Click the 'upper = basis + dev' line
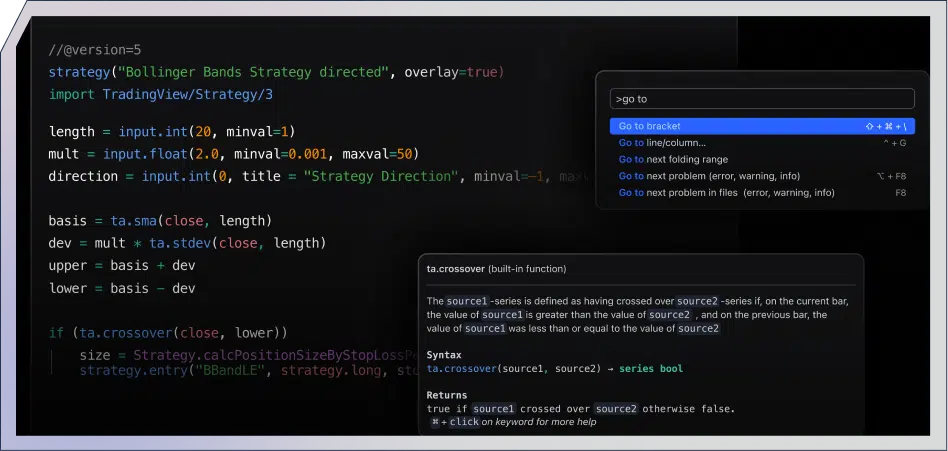 tap(122, 265)
